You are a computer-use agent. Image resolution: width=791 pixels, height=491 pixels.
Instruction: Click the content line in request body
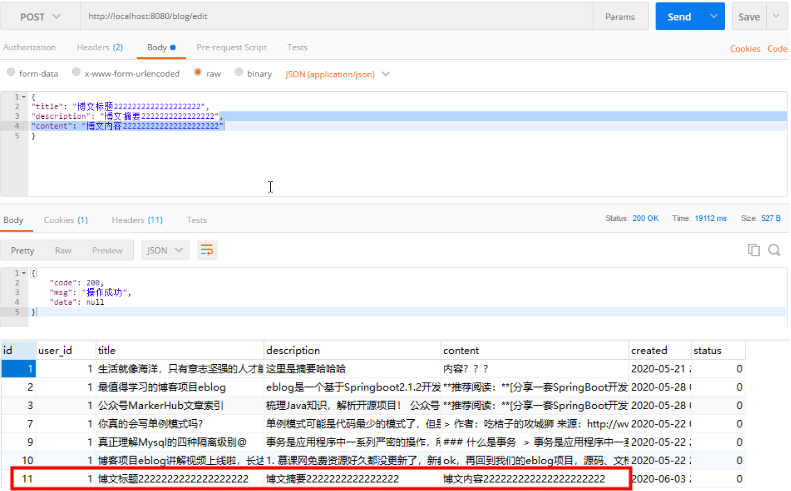tap(127, 126)
